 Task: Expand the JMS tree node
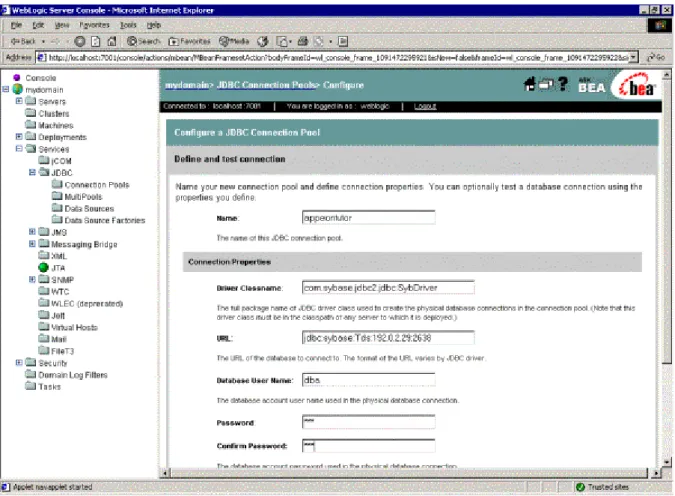tap(32, 232)
